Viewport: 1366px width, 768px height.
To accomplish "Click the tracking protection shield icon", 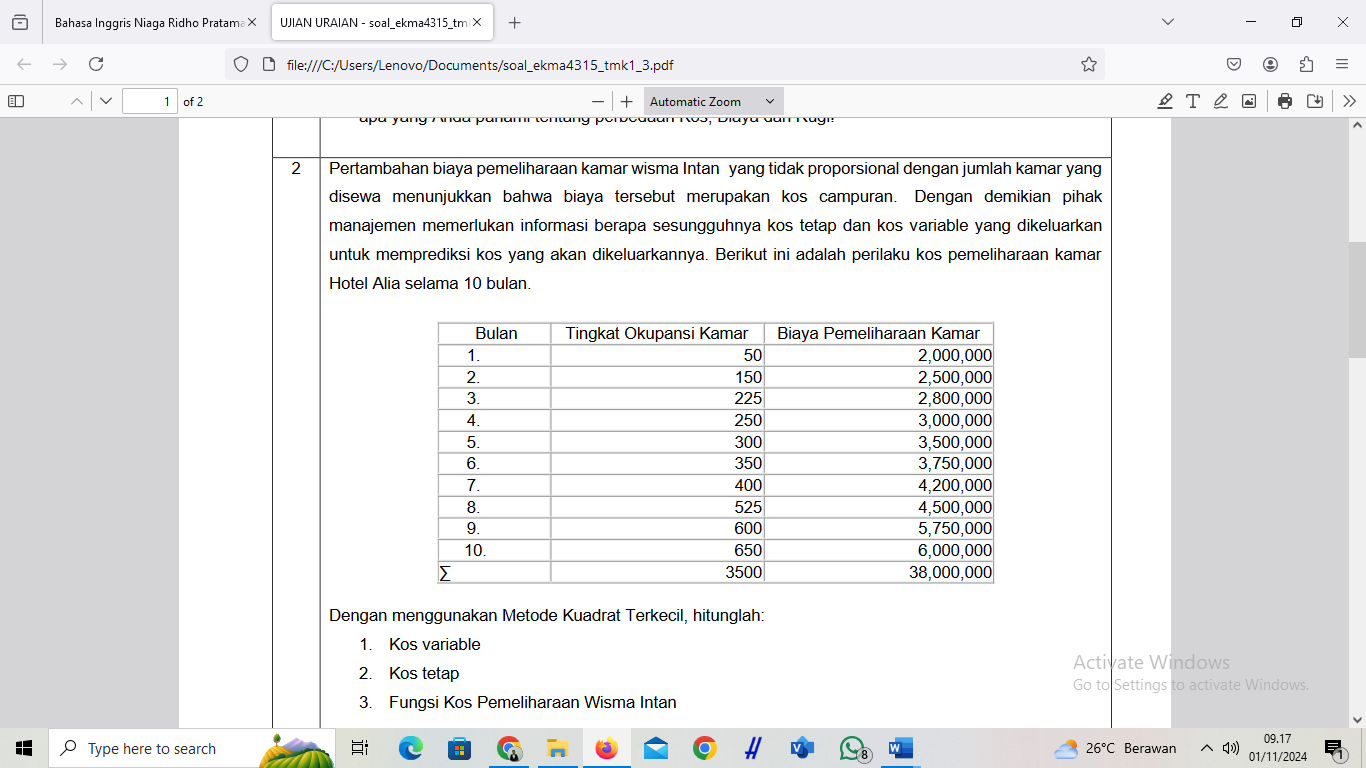I will [240, 64].
